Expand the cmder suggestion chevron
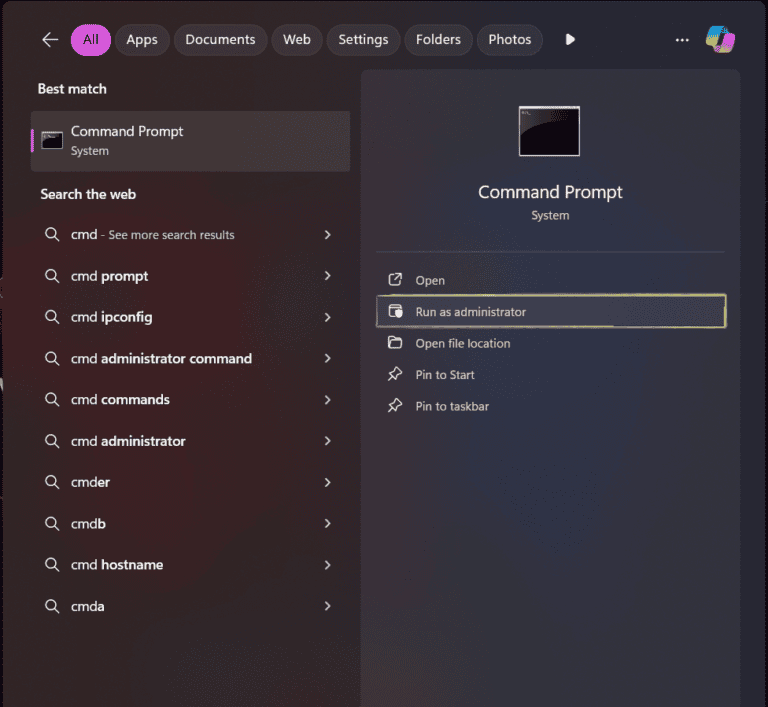Viewport: 768px width, 707px height. (x=328, y=482)
